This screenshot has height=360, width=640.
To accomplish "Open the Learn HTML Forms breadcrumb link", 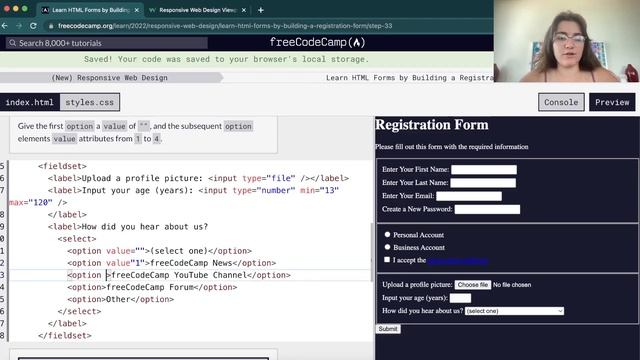I will [409, 78].
